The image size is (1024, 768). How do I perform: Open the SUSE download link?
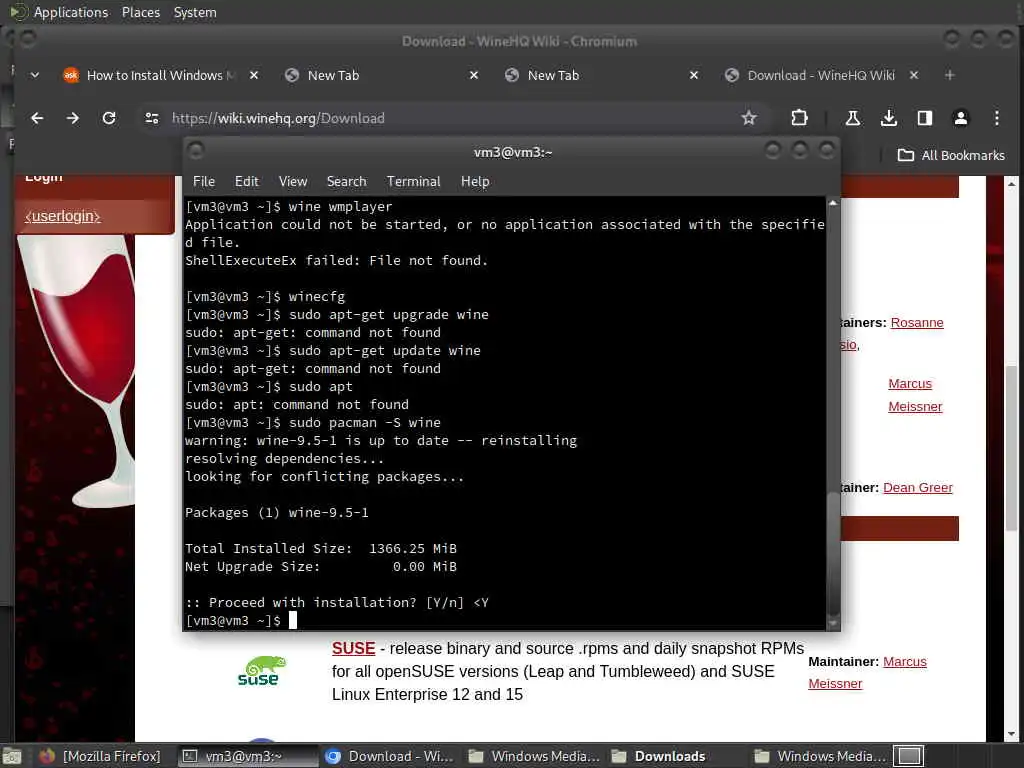point(353,648)
